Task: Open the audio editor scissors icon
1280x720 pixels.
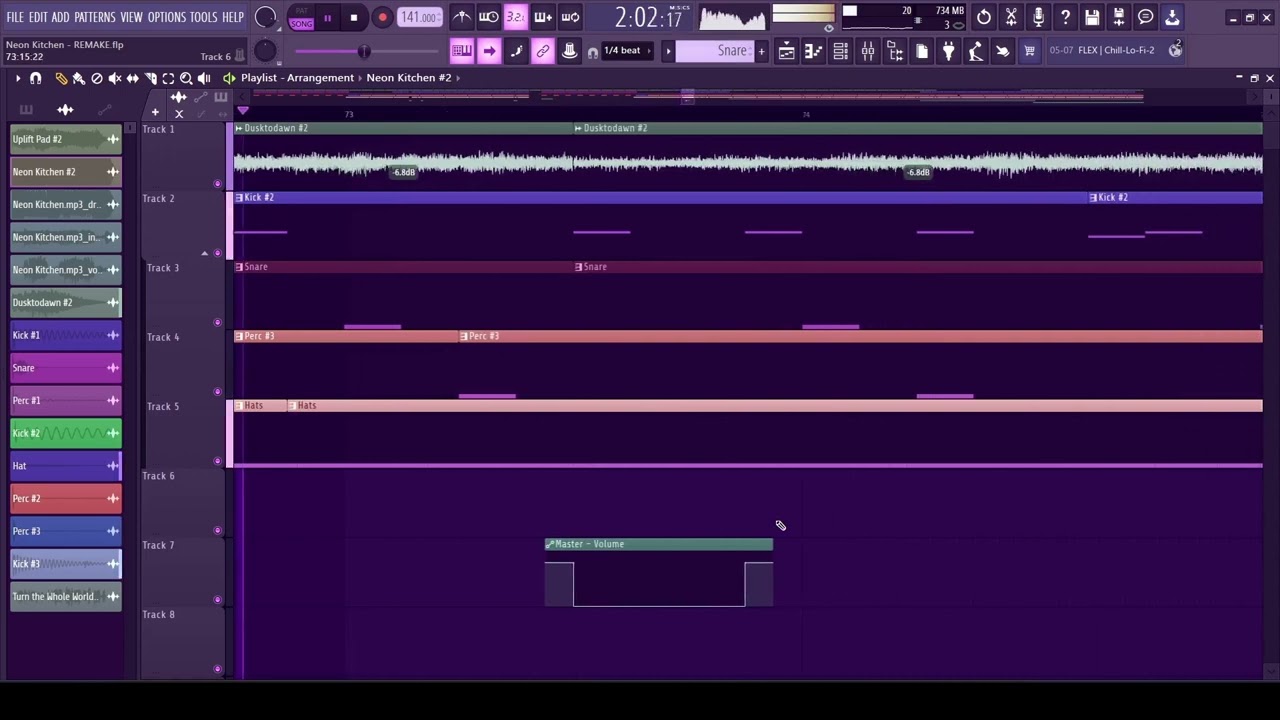Action: (1011, 17)
